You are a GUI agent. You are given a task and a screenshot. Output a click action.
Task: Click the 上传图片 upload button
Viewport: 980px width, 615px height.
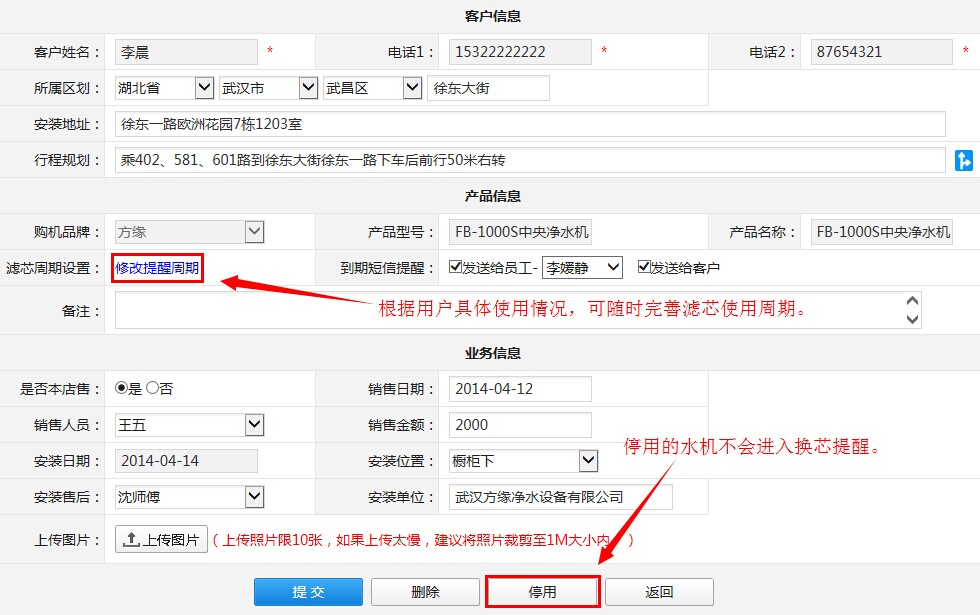pyautogui.click(x=161, y=539)
